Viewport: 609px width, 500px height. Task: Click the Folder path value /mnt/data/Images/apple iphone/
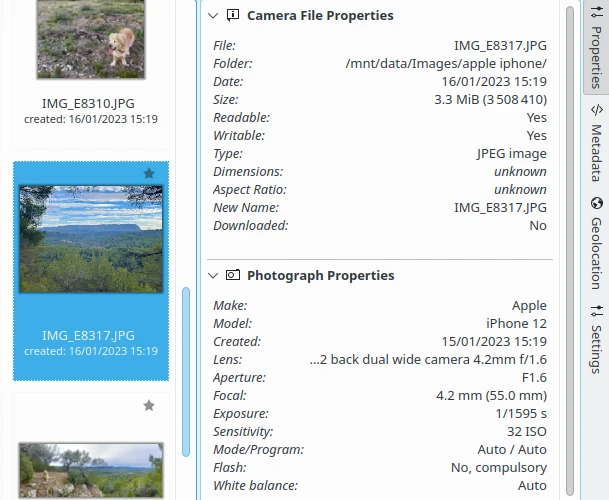446,64
